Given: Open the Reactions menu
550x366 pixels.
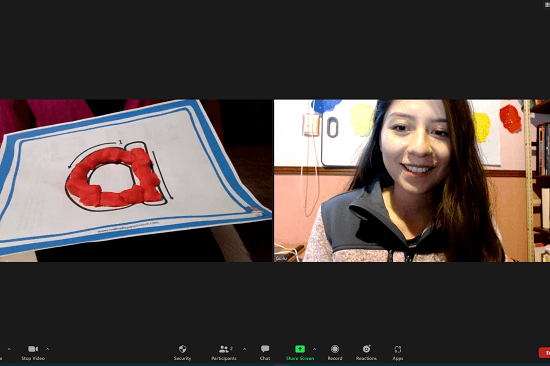Looking at the screenshot, I should pyautogui.click(x=366, y=352).
